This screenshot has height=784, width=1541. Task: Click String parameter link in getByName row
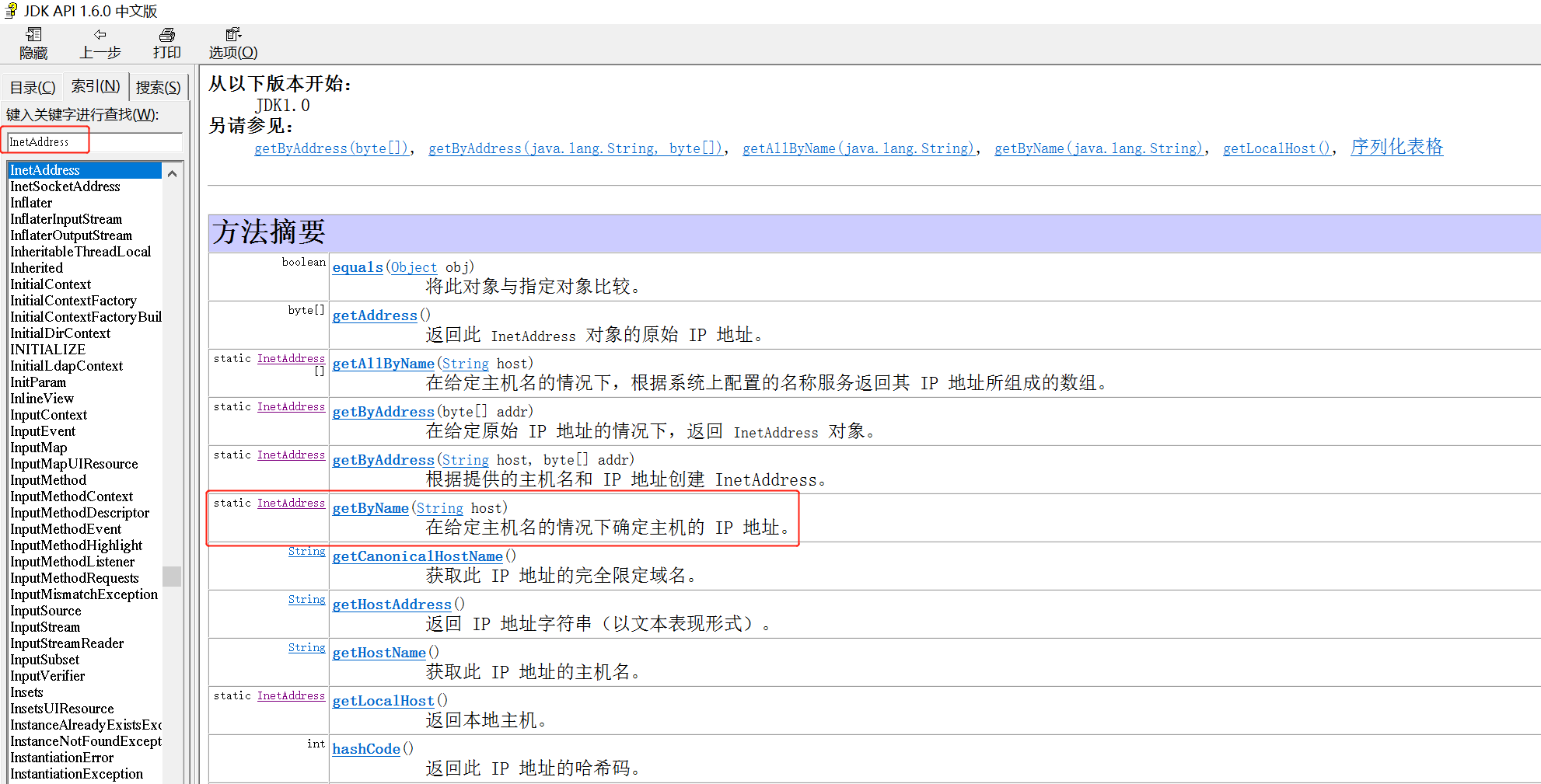[439, 508]
